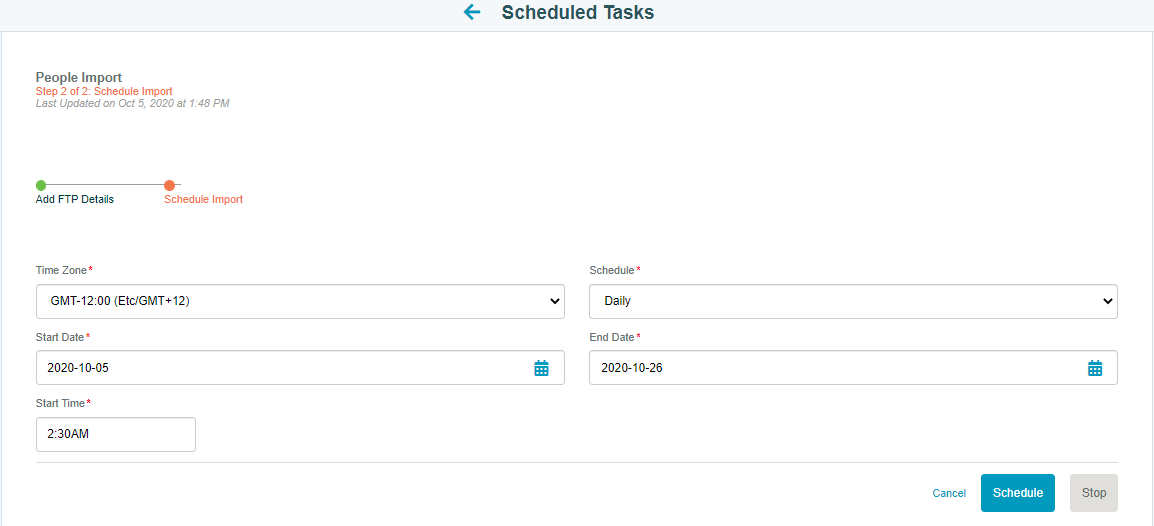
Task: Click the Add FTP Details step label
Action: [x=75, y=199]
